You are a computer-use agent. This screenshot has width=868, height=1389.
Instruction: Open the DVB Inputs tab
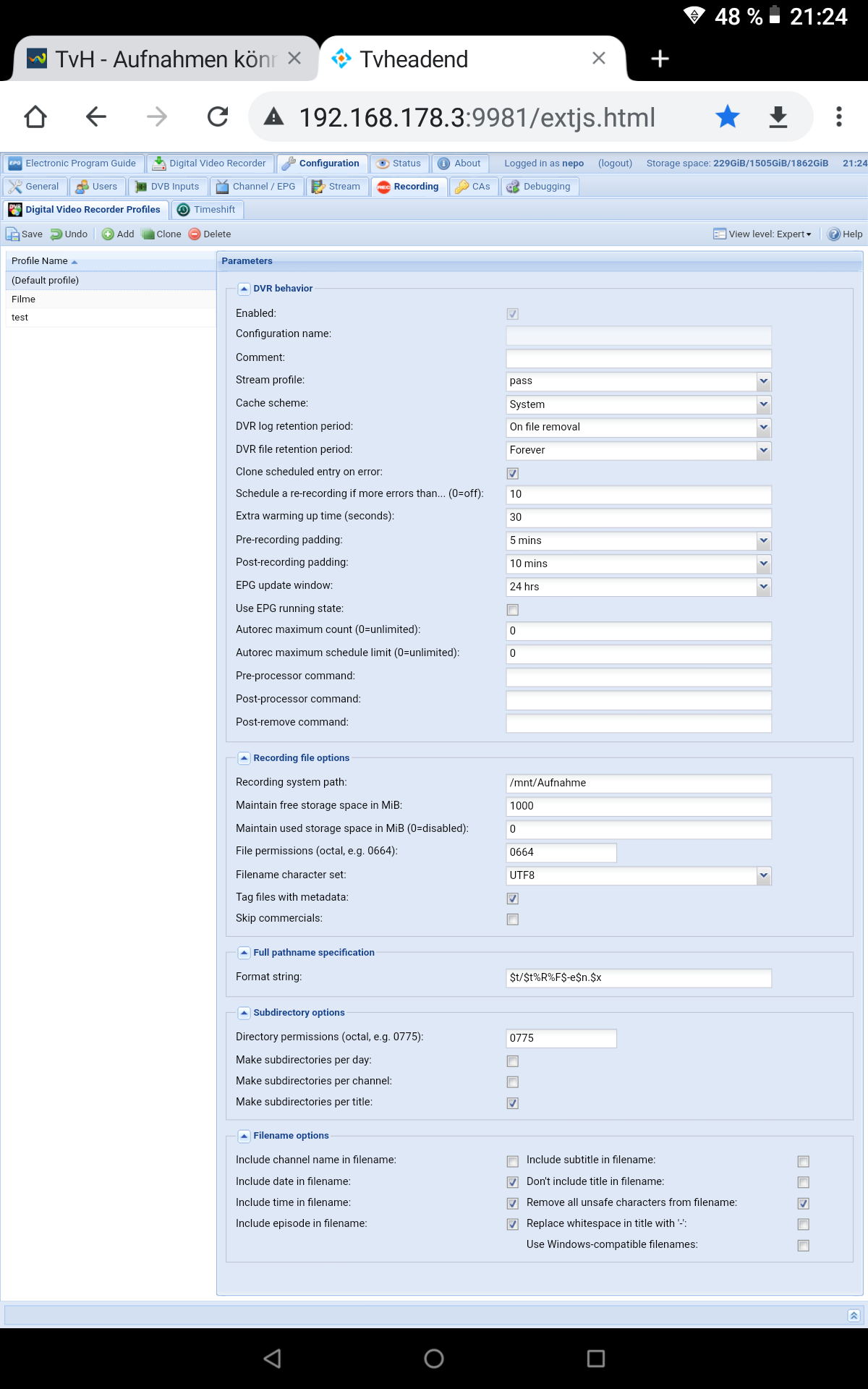coord(167,187)
